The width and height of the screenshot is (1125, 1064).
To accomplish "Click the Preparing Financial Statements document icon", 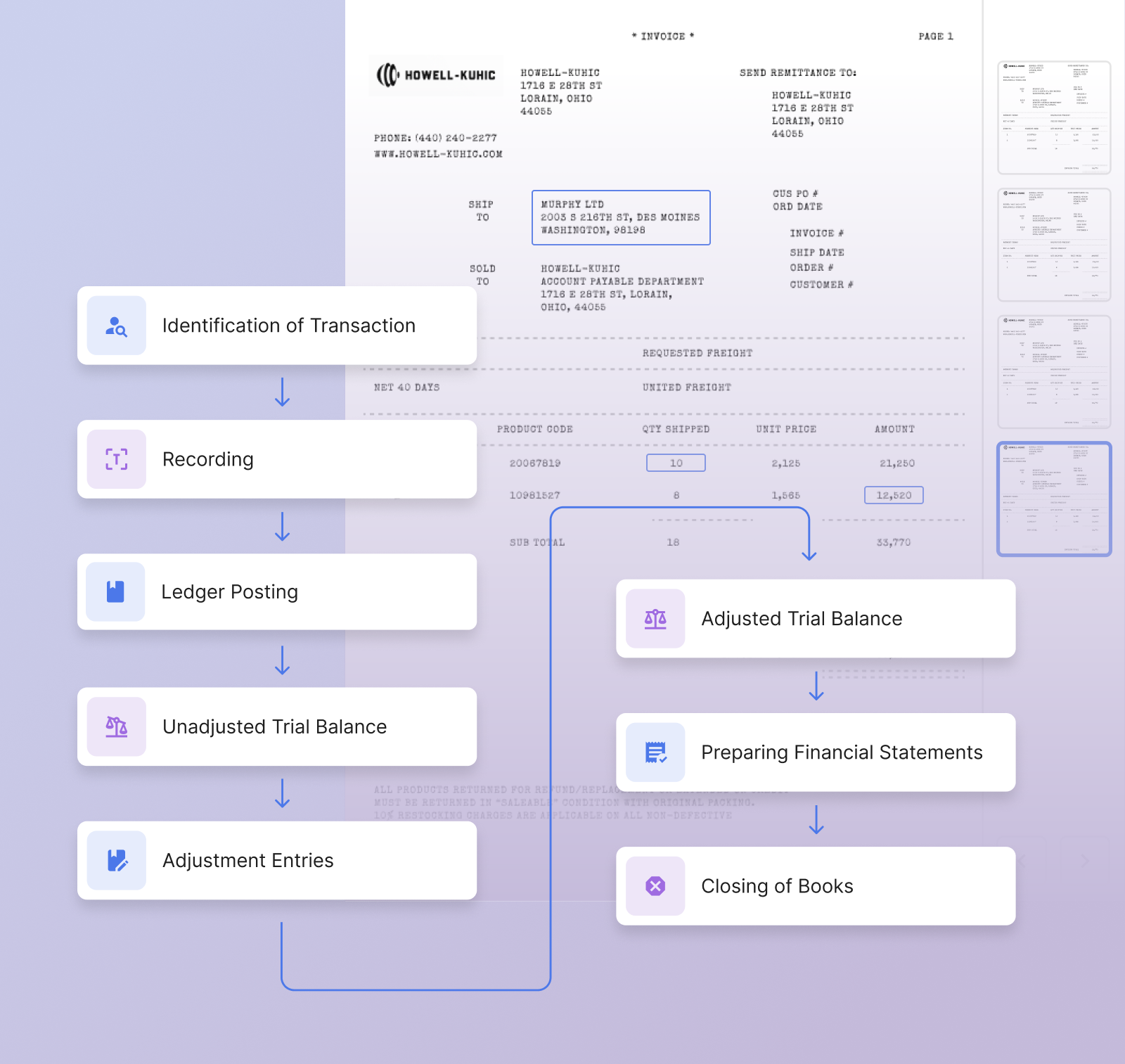I will coord(655,752).
